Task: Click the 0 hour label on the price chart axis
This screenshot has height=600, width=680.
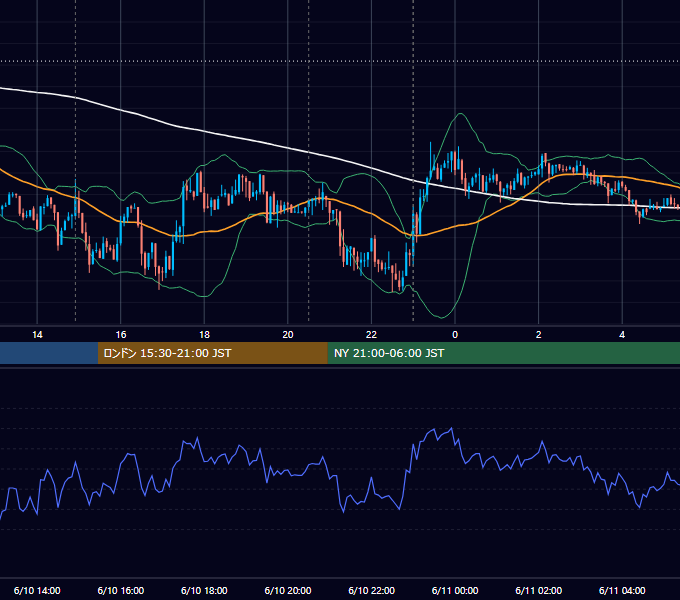Action: pyautogui.click(x=455, y=335)
